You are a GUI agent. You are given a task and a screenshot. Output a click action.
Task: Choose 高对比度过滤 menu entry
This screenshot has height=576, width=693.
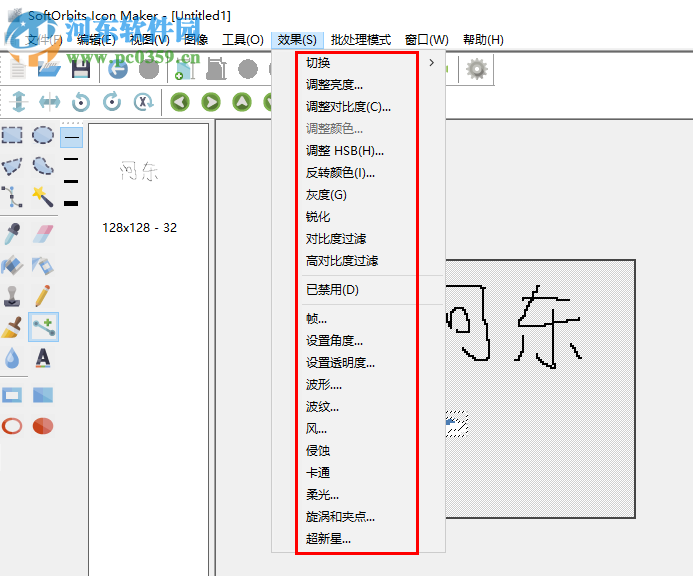pyautogui.click(x=358, y=261)
